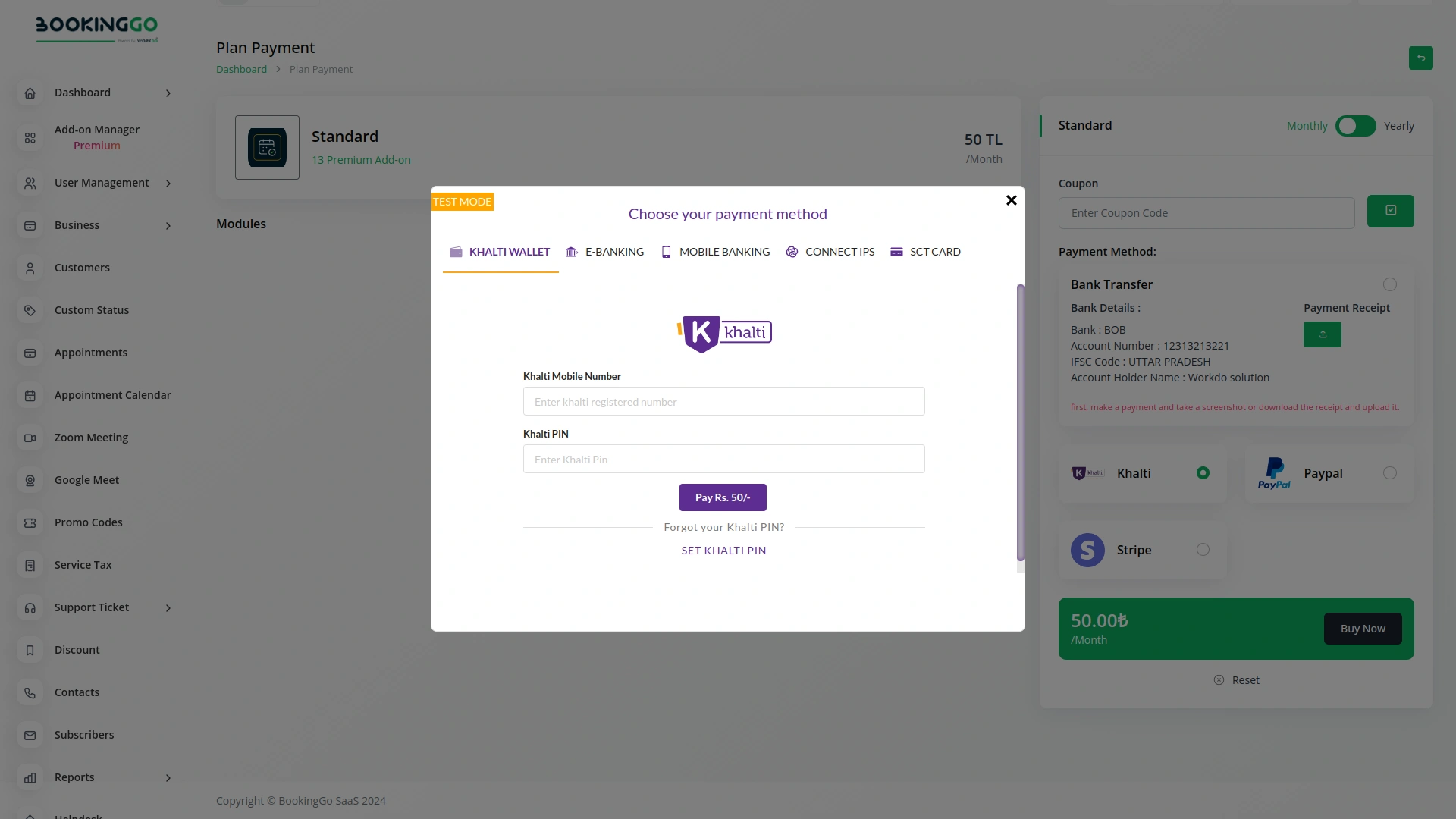
Task: Click the Standard plan calendar thumbnail
Action: click(267, 148)
